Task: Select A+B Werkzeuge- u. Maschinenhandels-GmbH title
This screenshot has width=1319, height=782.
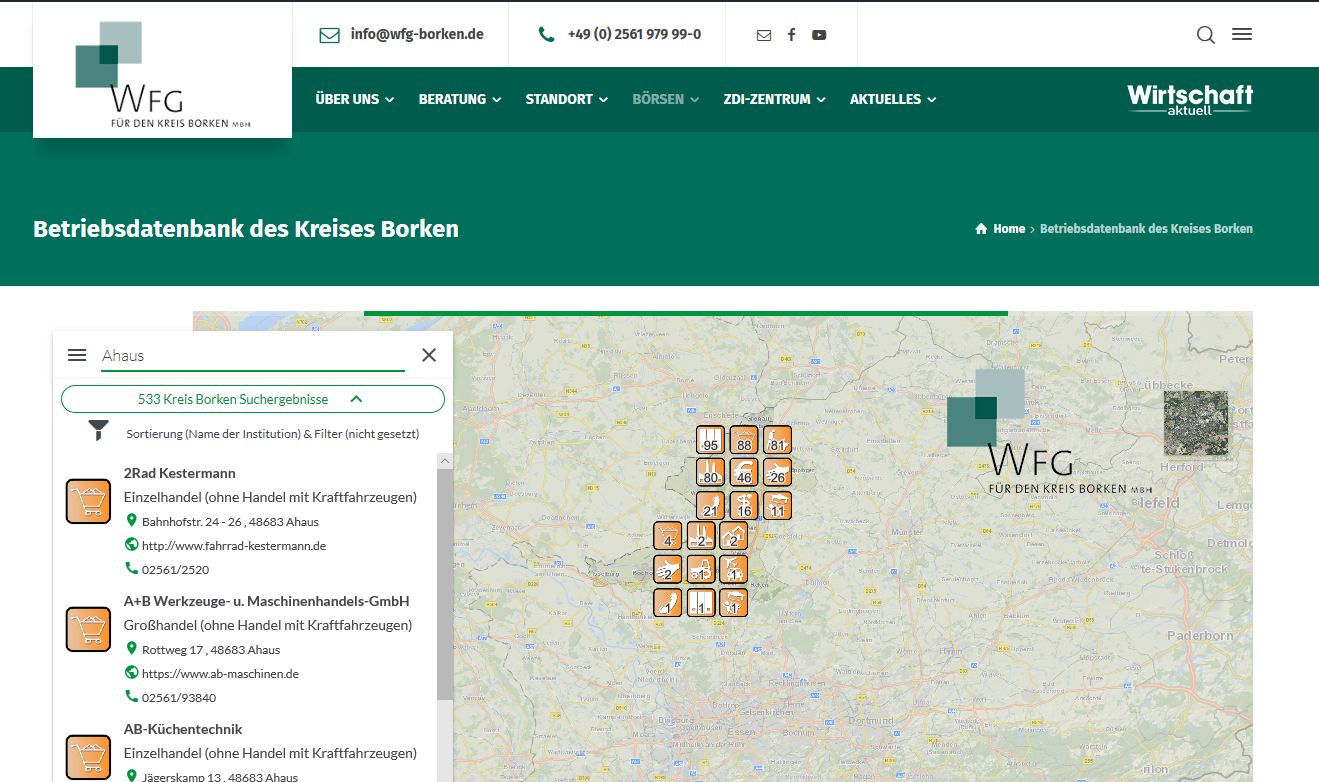Action: [x=267, y=601]
